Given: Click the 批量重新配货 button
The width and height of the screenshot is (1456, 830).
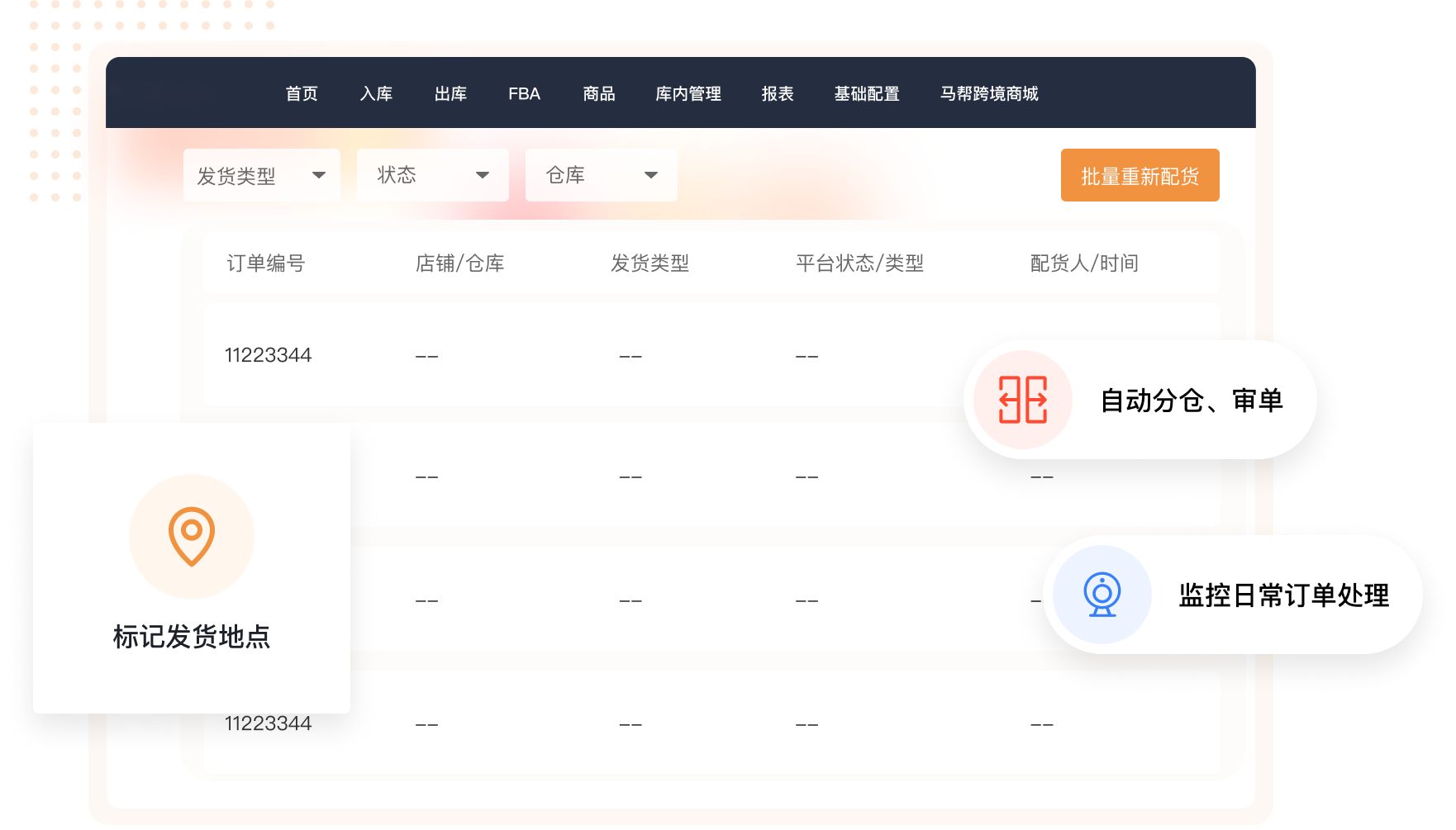Looking at the screenshot, I should pos(1140,175).
